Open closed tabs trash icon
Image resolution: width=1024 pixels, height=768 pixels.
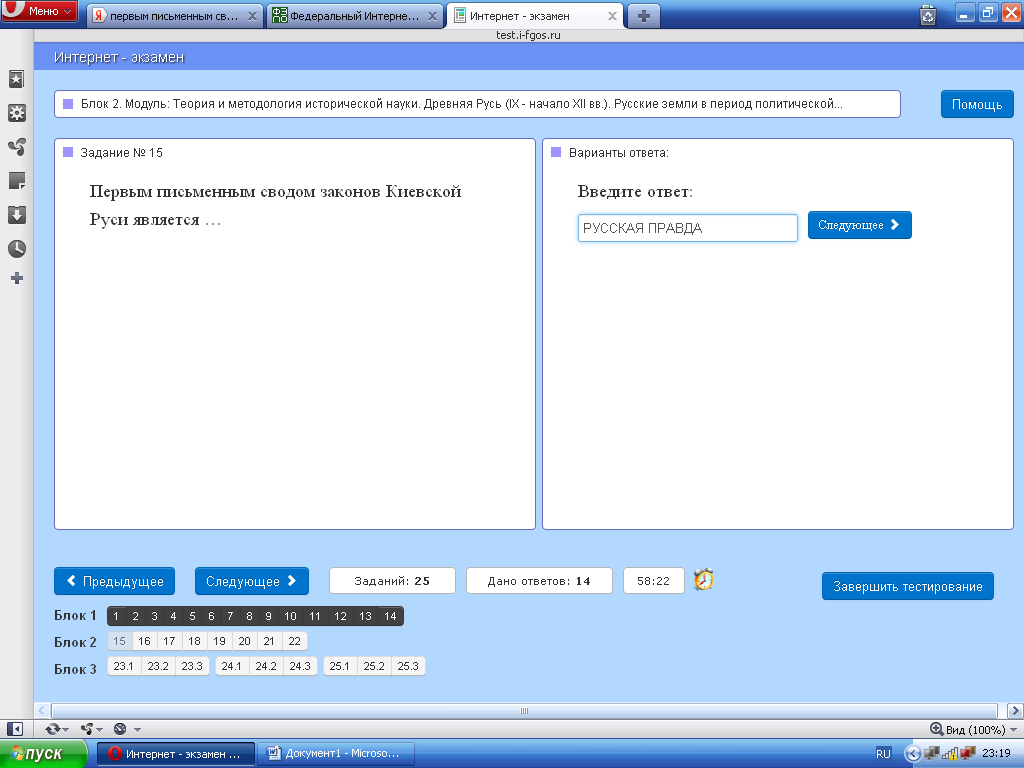point(927,14)
